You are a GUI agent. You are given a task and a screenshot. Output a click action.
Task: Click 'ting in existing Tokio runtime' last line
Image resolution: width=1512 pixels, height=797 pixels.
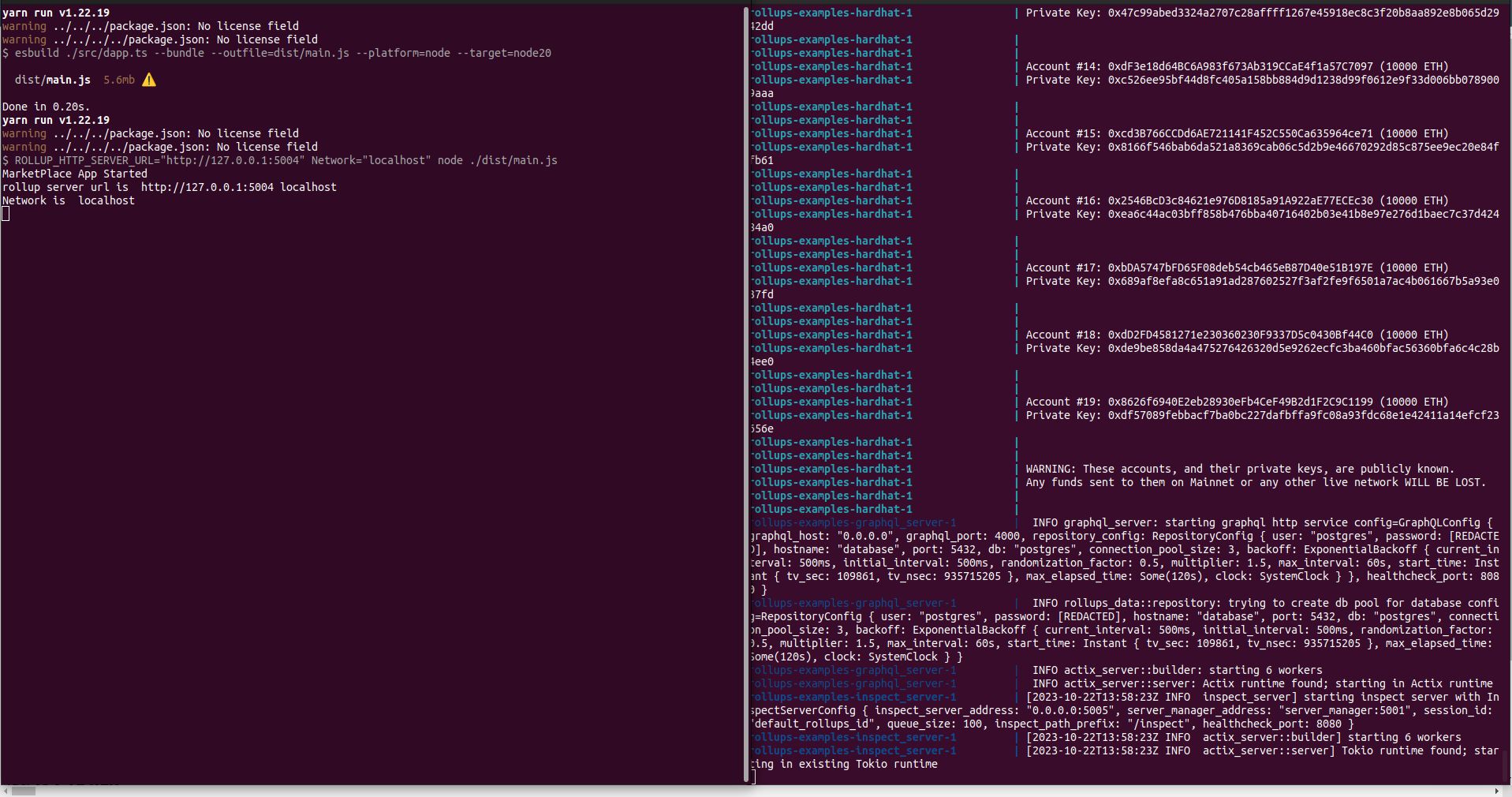[844, 764]
